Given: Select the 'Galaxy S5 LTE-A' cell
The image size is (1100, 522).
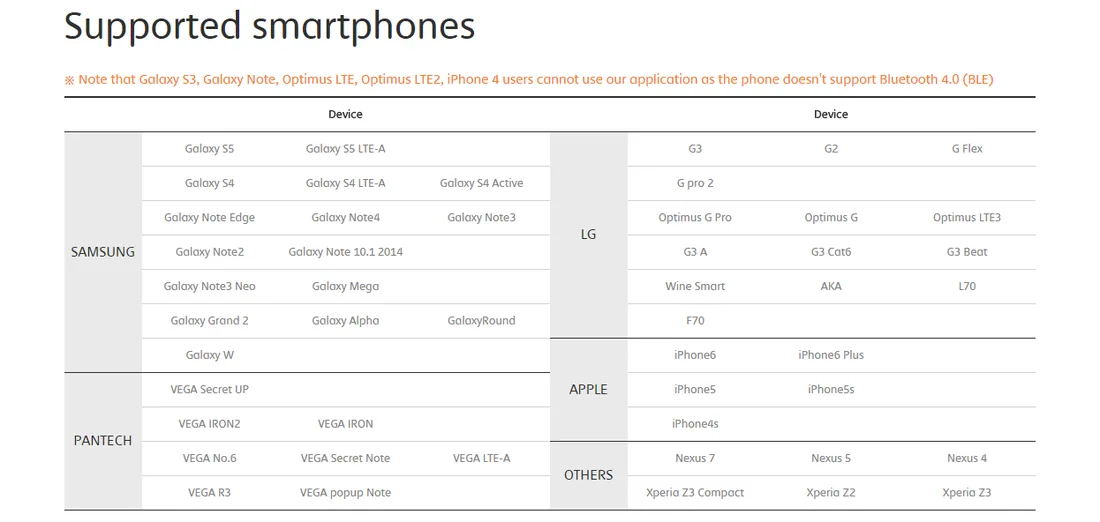Looking at the screenshot, I should 346,149.
